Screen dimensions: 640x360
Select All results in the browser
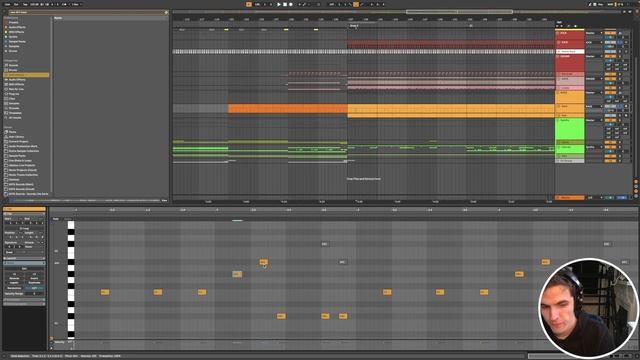coord(15,118)
